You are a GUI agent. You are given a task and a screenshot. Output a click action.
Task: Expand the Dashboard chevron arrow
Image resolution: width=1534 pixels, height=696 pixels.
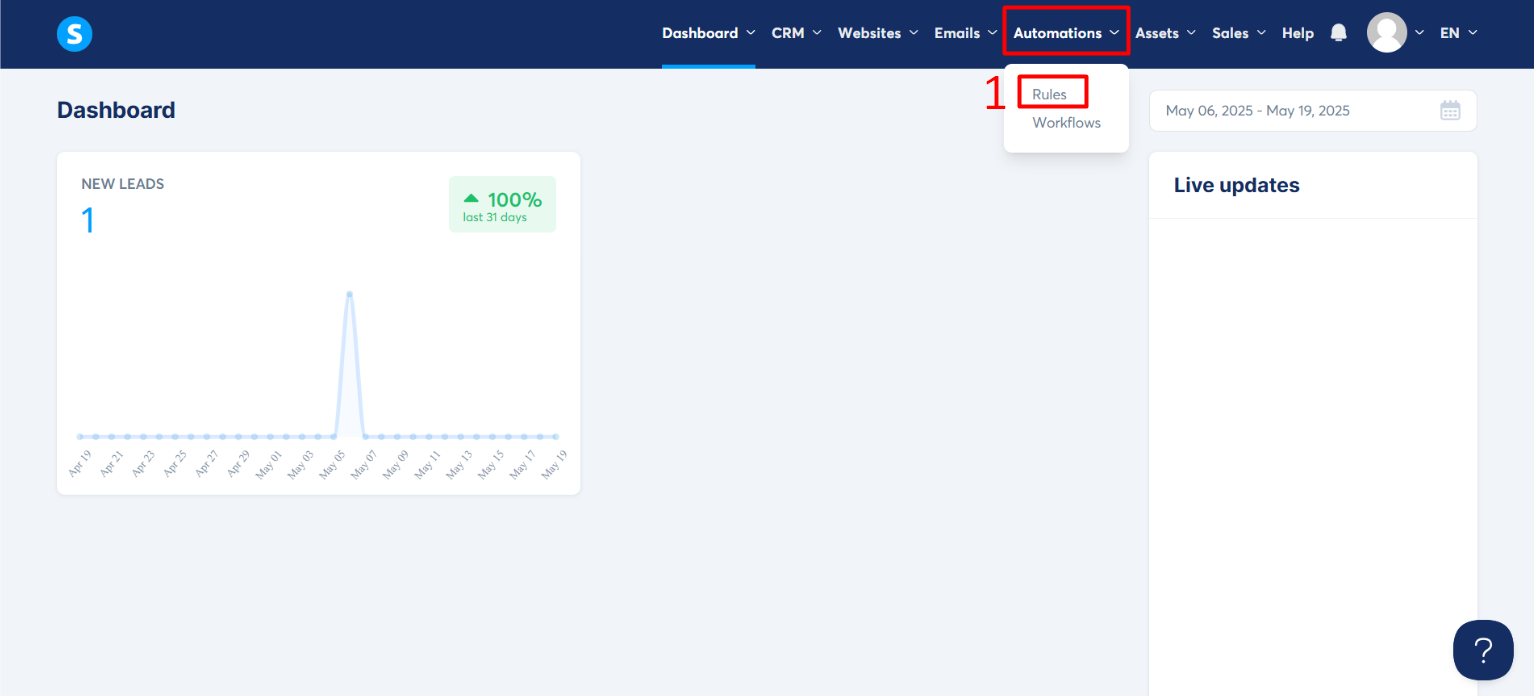[x=750, y=33]
